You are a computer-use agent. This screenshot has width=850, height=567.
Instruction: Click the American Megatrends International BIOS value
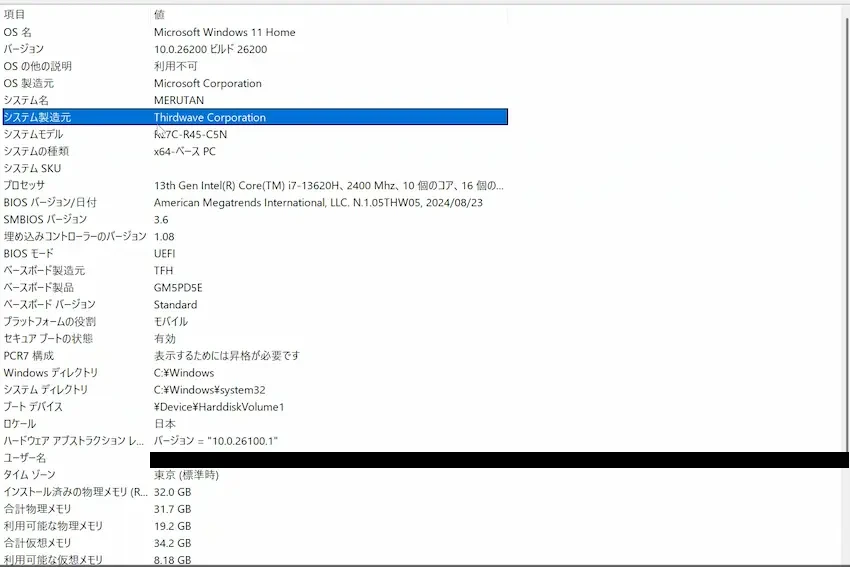pos(318,202)
